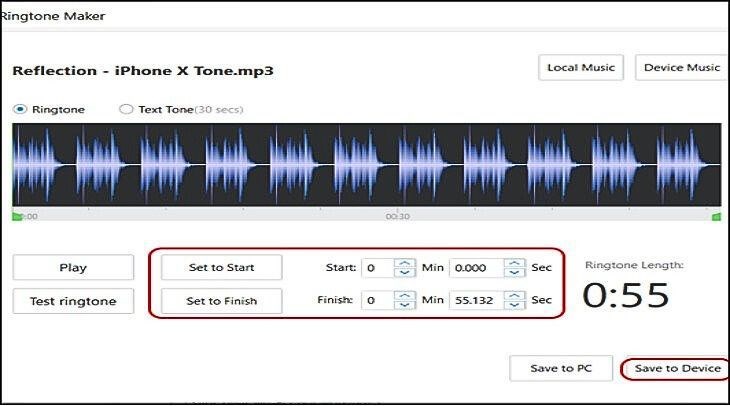Click the green end marker on timeline
Image resolution: width=730 pixels, height=406 pixels.
[x=716, y=216]
